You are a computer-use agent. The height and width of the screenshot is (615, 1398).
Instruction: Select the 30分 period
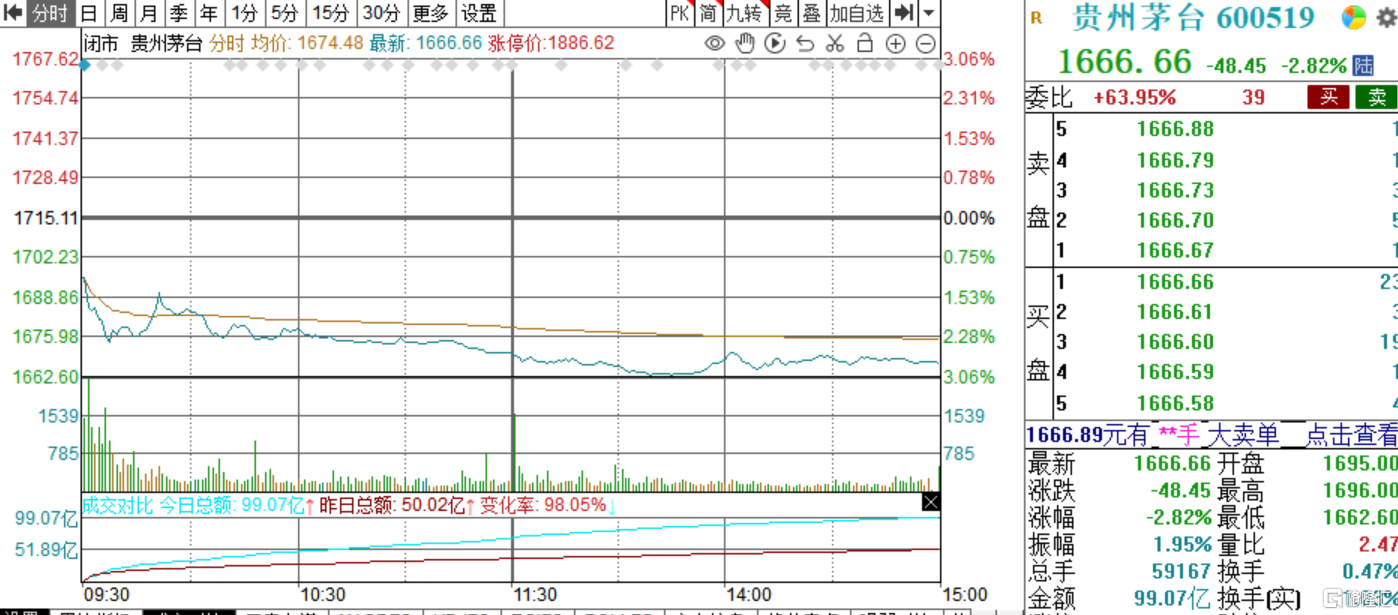click(381, 13)
